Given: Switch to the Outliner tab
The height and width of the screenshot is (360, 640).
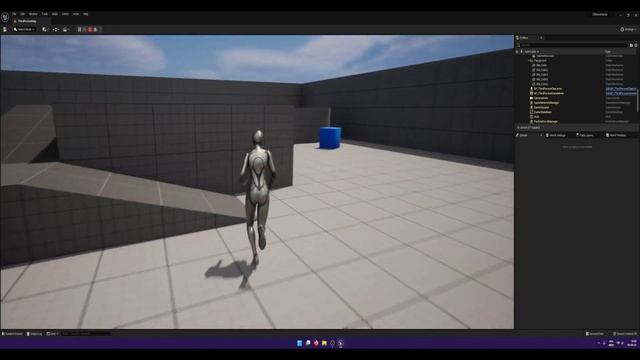Looking at the screenshot, I should click(x=524, y=38).
